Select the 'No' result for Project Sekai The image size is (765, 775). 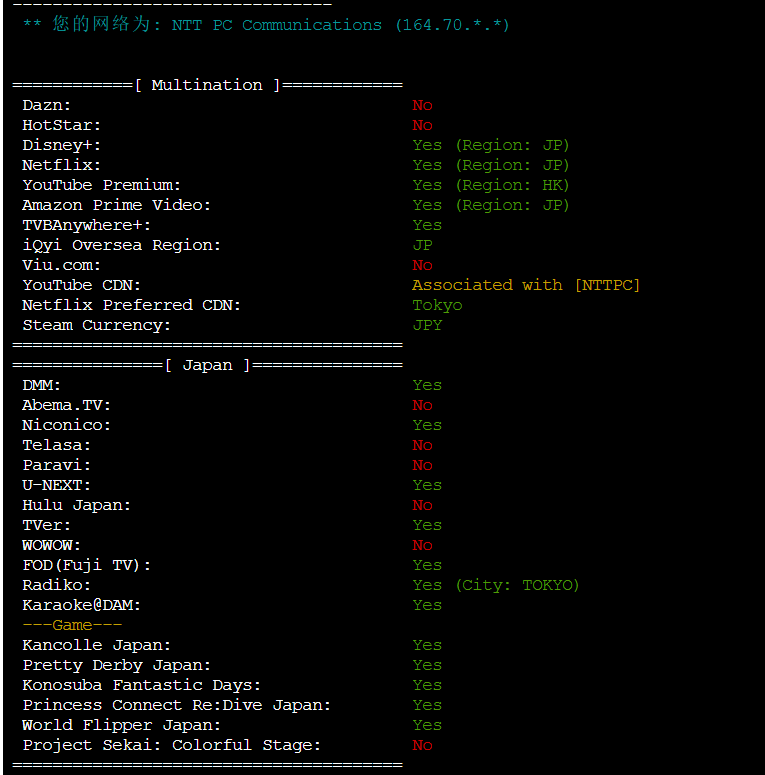coord(423,745)
